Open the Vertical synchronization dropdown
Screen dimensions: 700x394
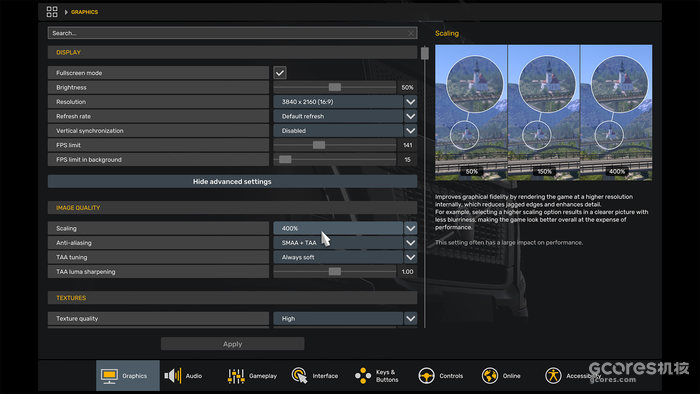click(x=345, y=131)
